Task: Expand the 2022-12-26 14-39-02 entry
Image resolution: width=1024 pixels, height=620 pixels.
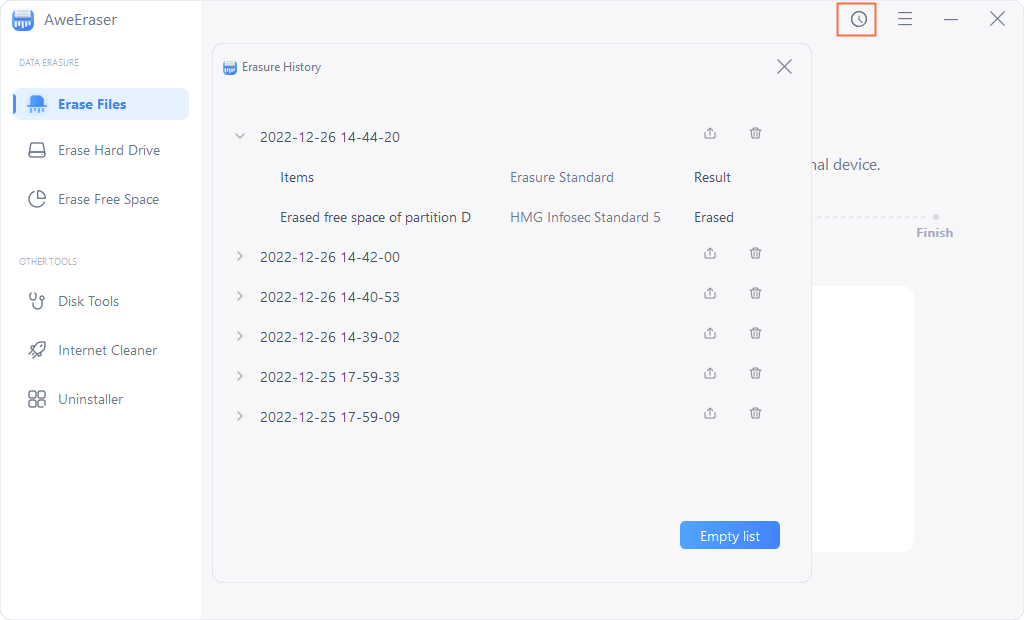Action: 239,336
